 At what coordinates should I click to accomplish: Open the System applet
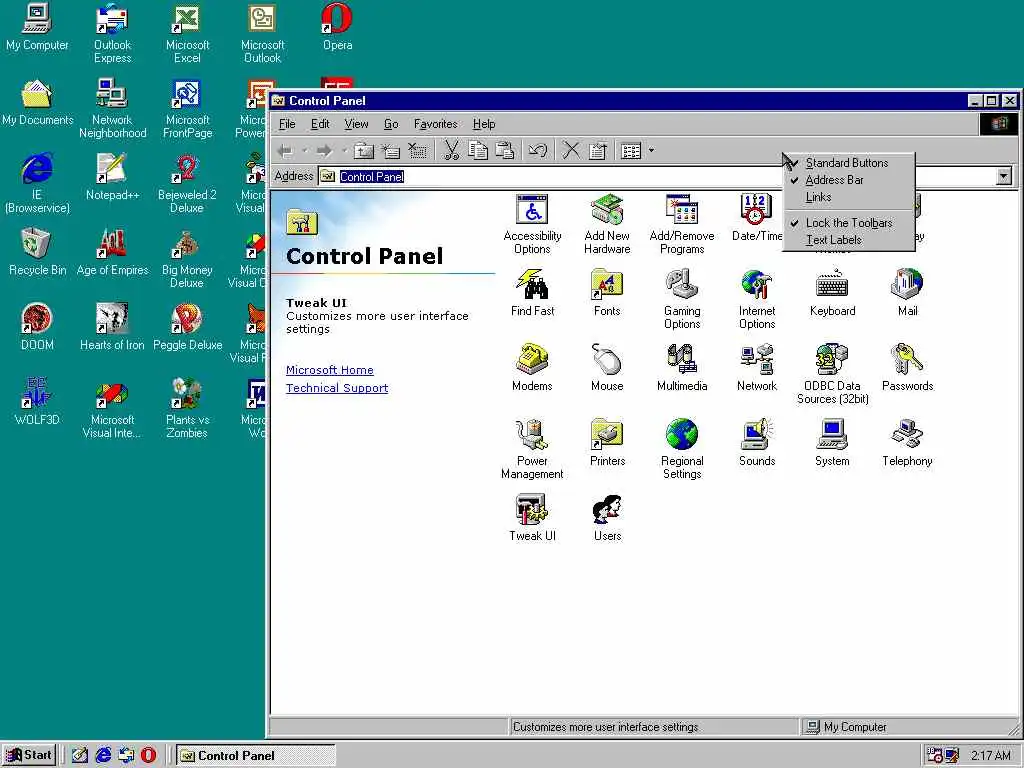[832, 443]
